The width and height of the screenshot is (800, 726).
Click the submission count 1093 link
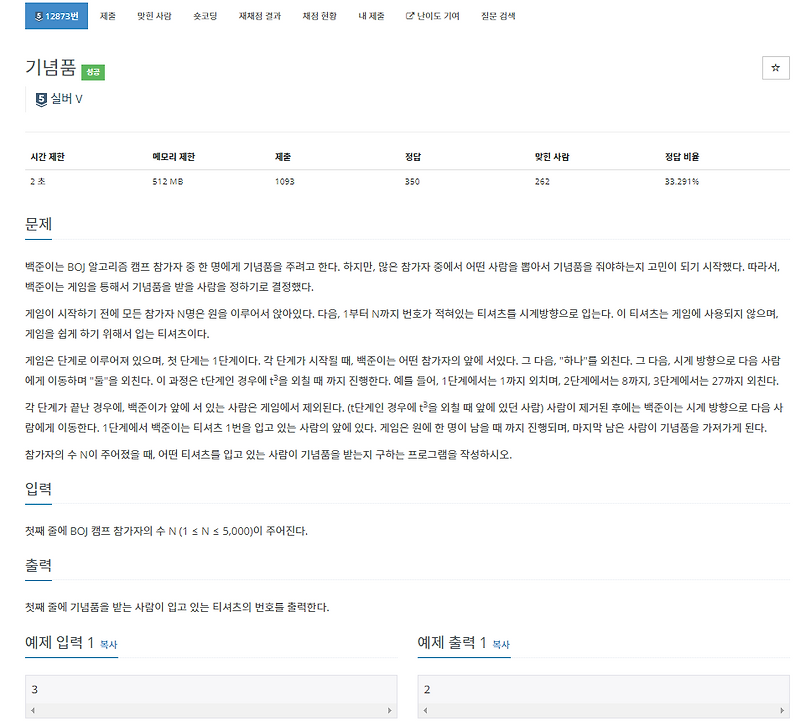point(283,182)
